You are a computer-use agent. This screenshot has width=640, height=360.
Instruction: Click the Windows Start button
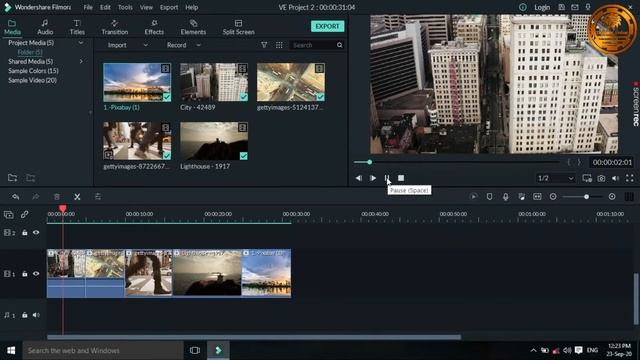coord(11,351)
